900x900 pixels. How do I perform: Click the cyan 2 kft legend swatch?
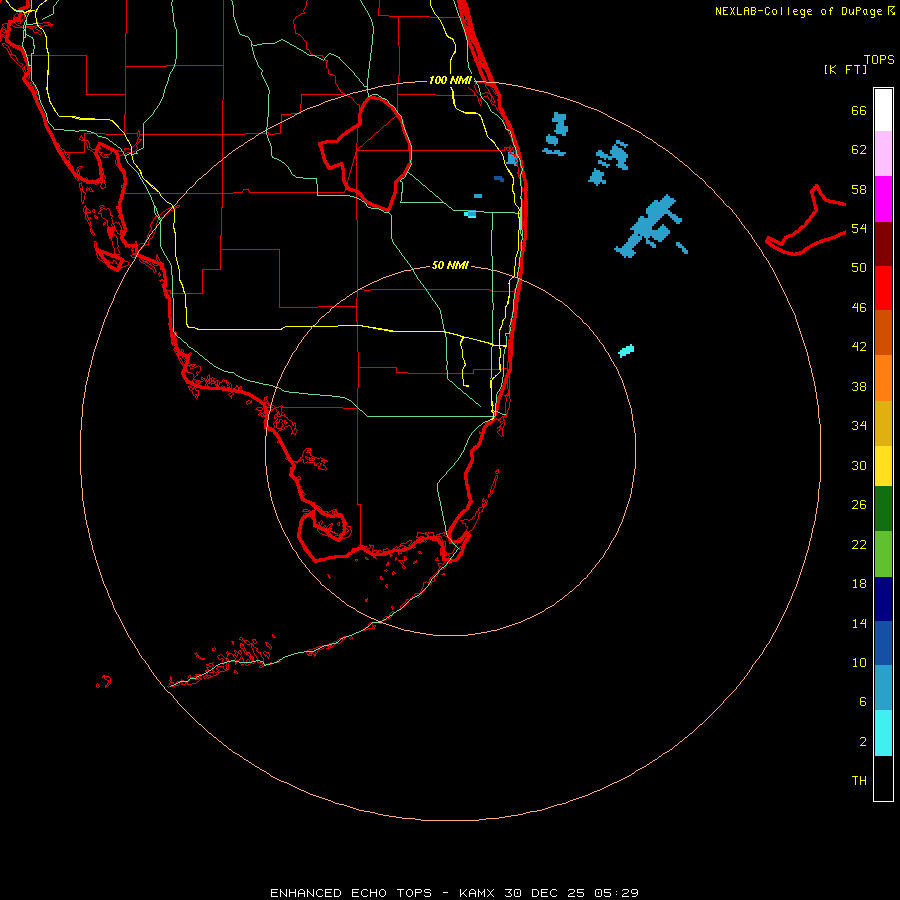(883, 733)
